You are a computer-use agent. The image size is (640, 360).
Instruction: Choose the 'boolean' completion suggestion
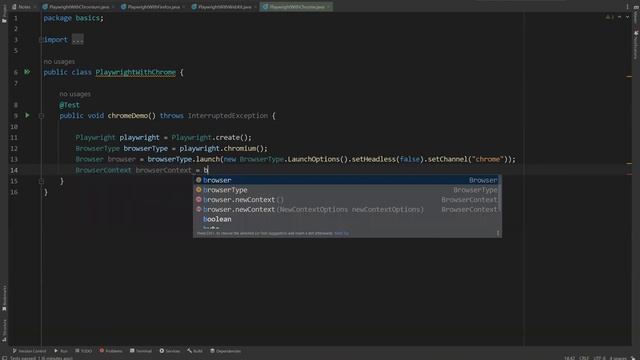tap(347, 219)
